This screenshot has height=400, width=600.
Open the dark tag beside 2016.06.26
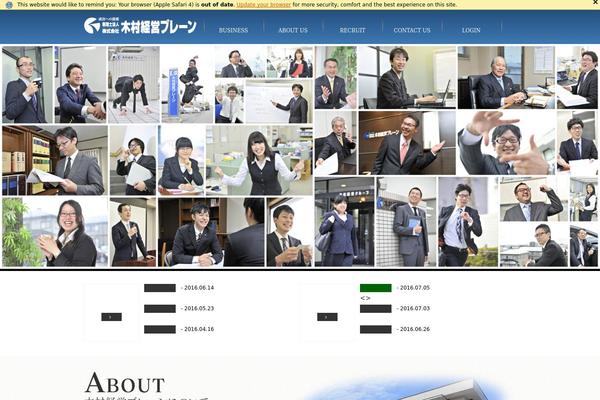click(x=376, y=329)
